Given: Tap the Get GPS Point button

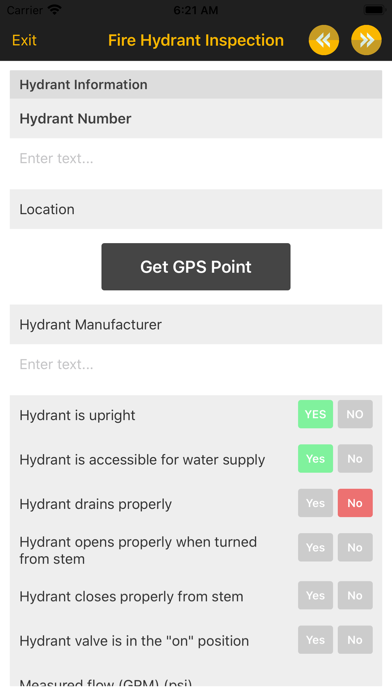Looking at the screenshot, I should pyautogui.click(x=196, y=267).
